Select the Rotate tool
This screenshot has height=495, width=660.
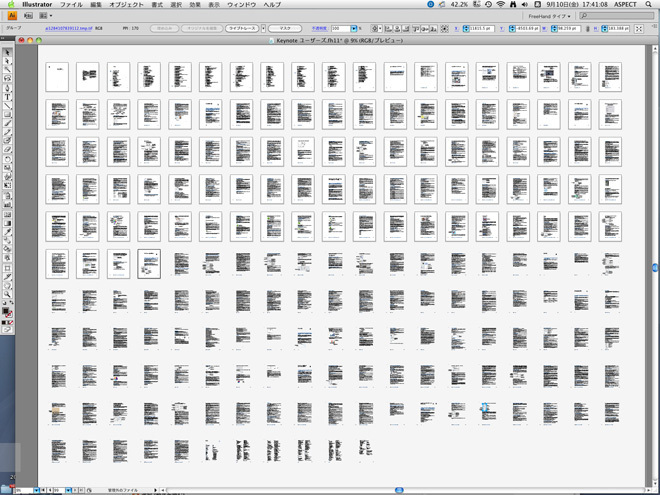(x=7, y=159)
